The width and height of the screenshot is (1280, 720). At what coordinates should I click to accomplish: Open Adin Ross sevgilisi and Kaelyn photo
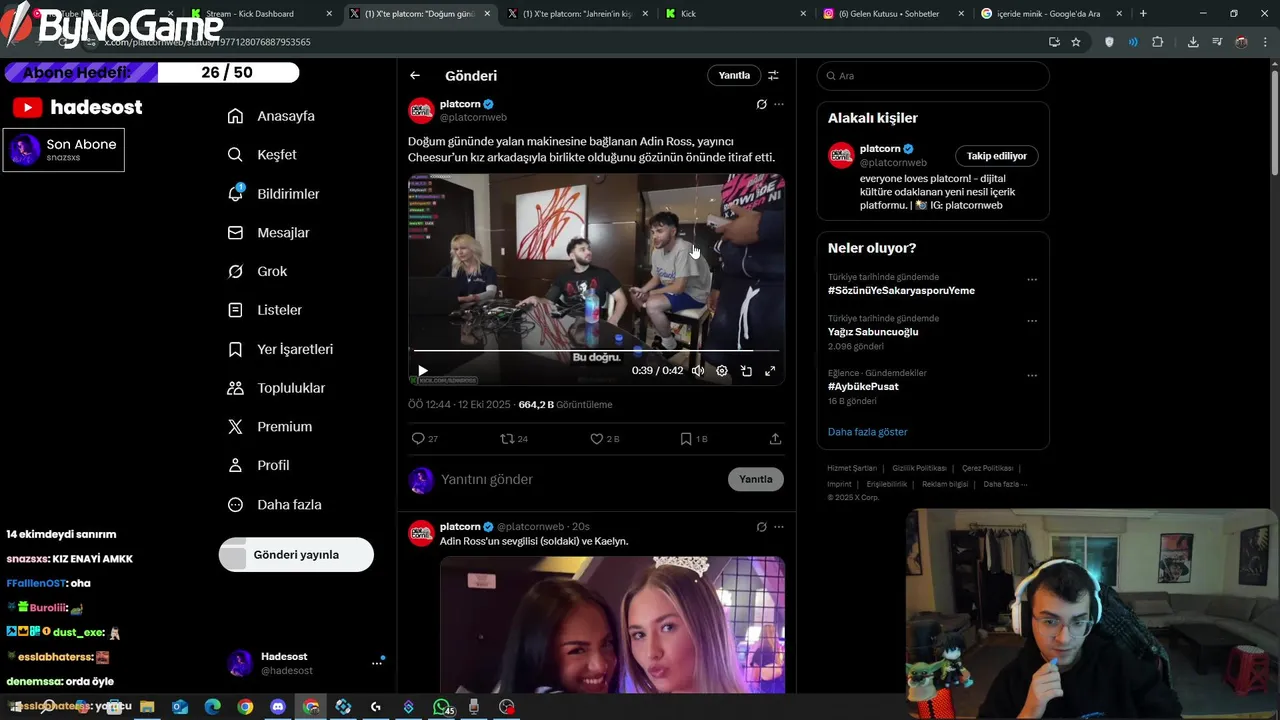click(x=612, y=625)
